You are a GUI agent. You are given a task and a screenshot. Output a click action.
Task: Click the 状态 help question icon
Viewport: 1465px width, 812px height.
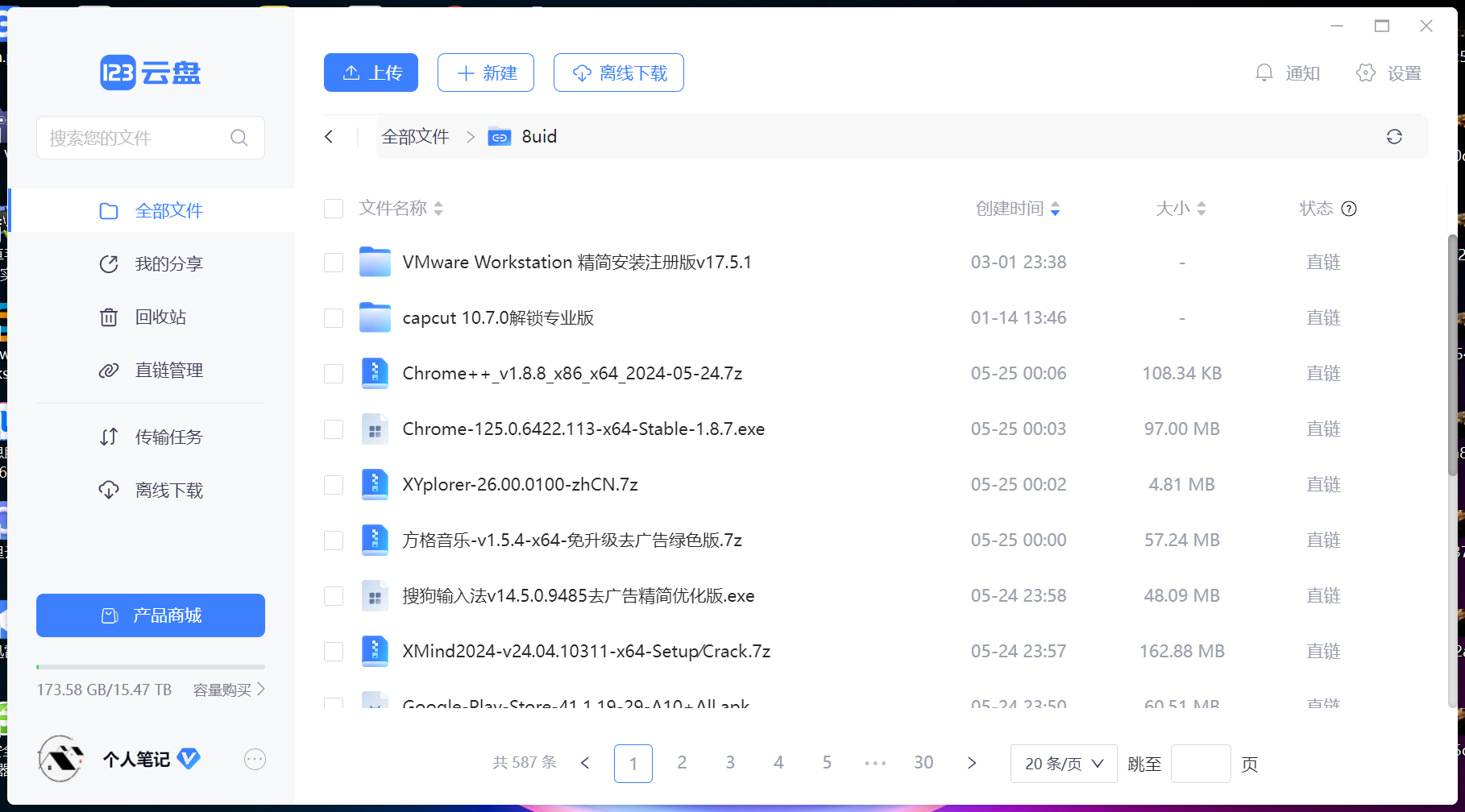coord(1349,209)
